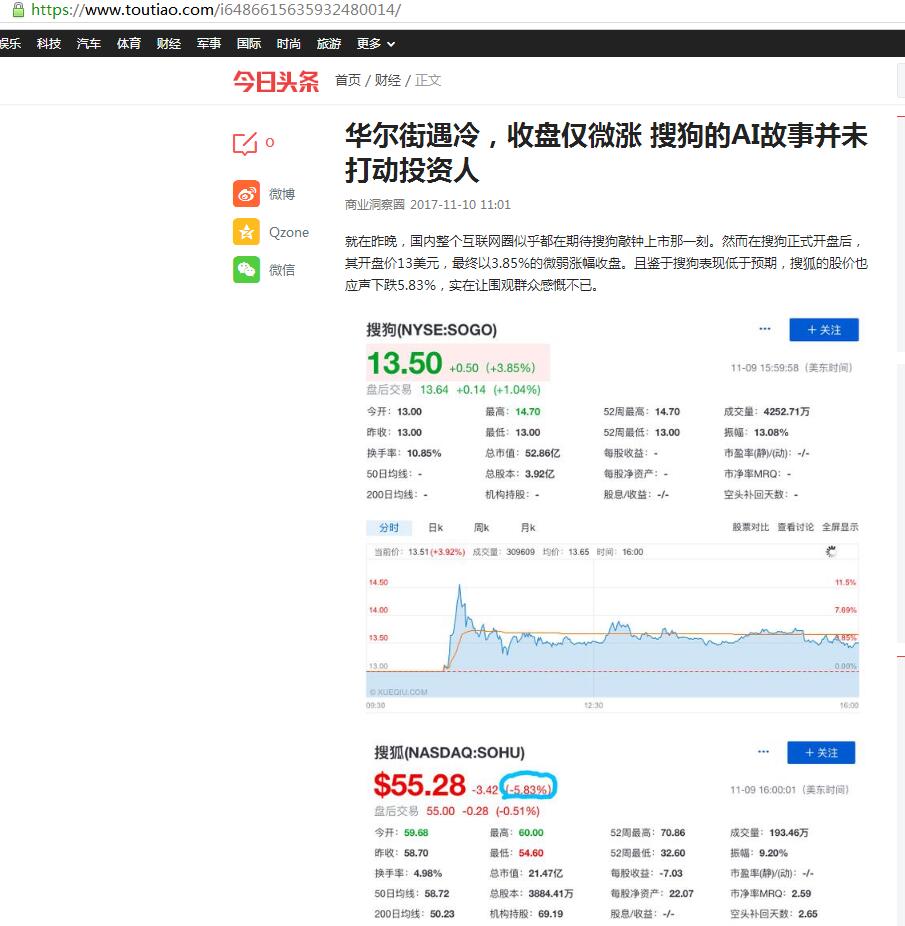Screen dimensions: 905x926
Task: Select 财经 in the top navigation
Action: coord(168,43)
